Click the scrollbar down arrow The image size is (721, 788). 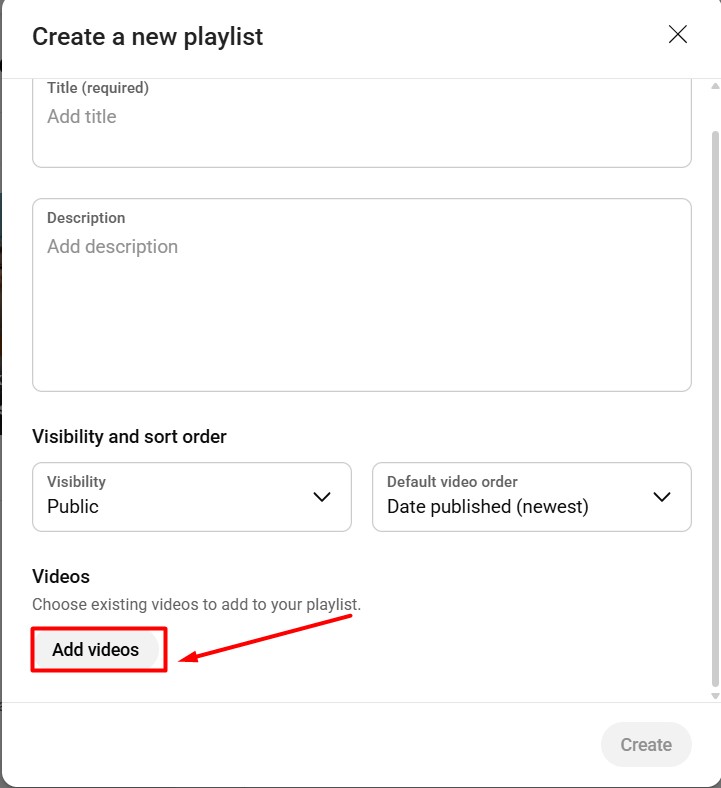point(714,696)
